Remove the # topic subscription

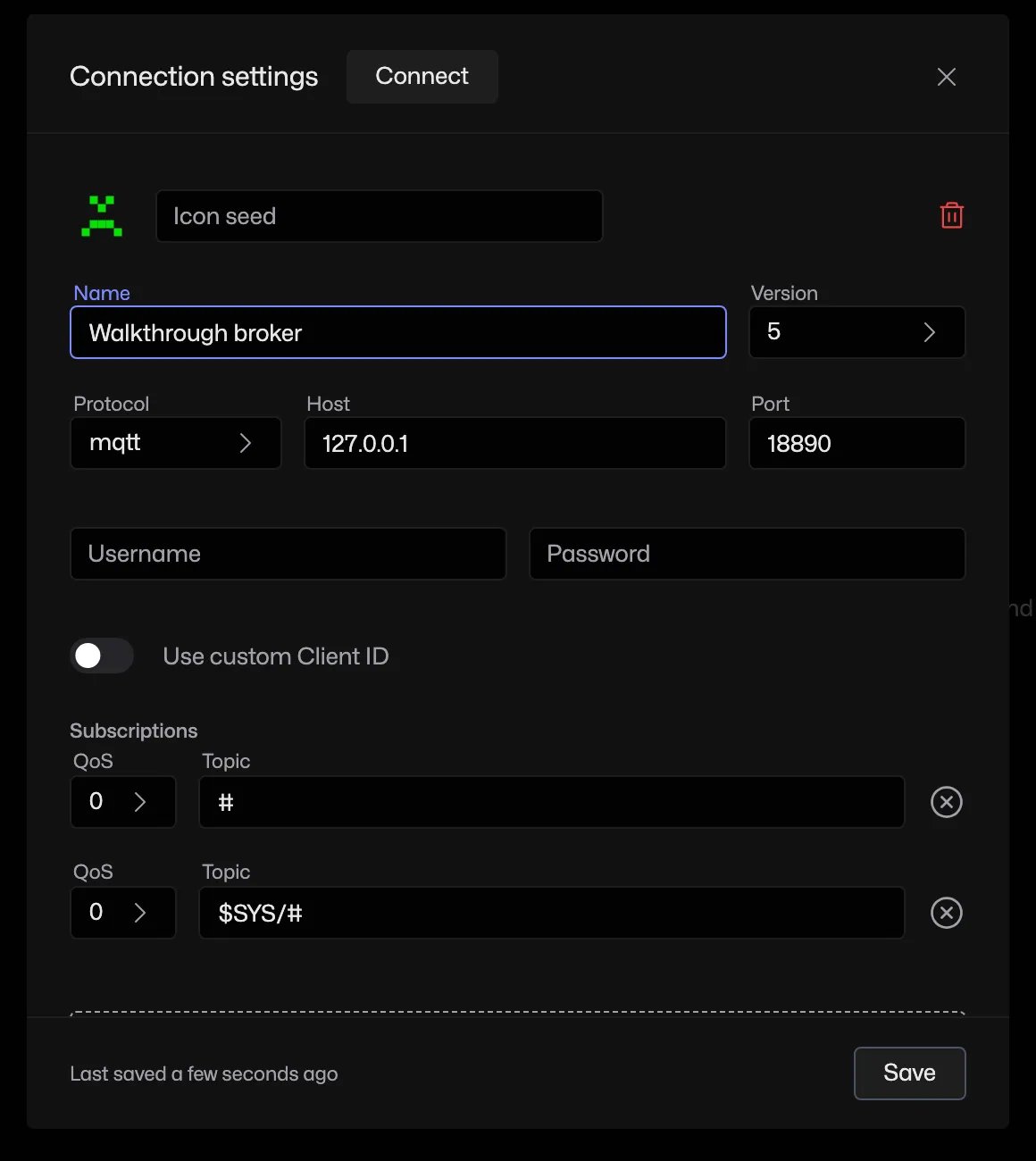click(x=947, y=802)
